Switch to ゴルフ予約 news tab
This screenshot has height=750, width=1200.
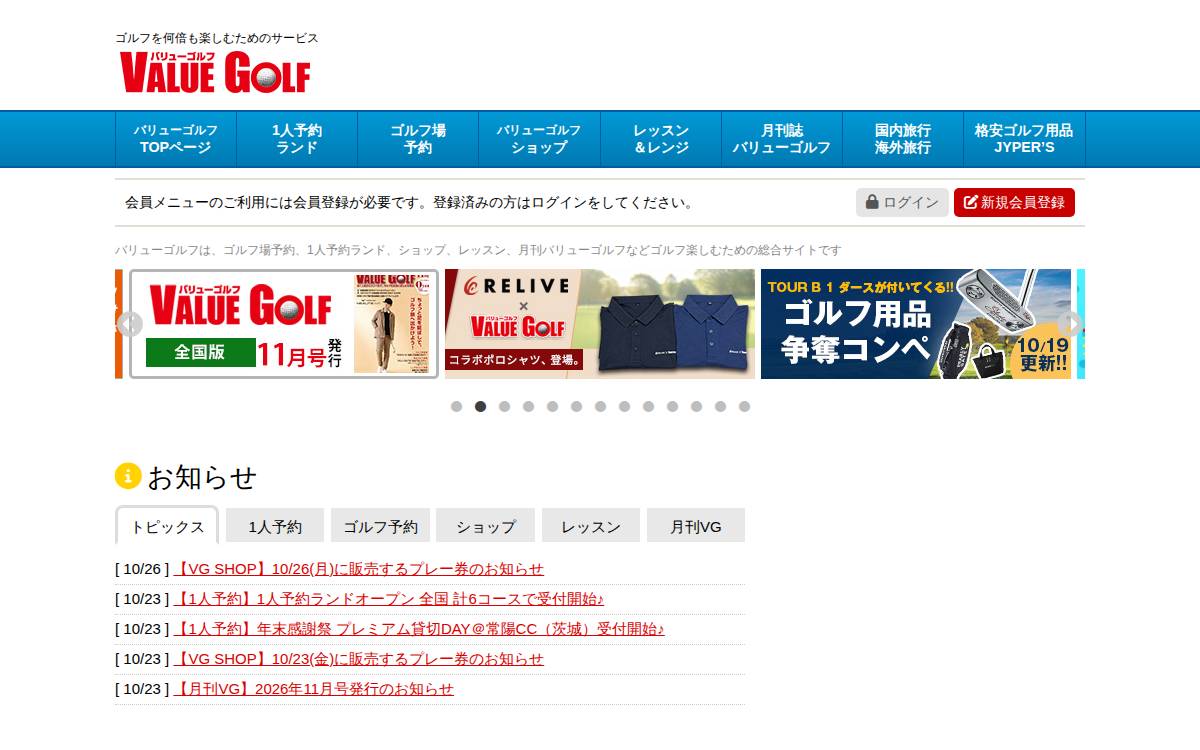380,526
